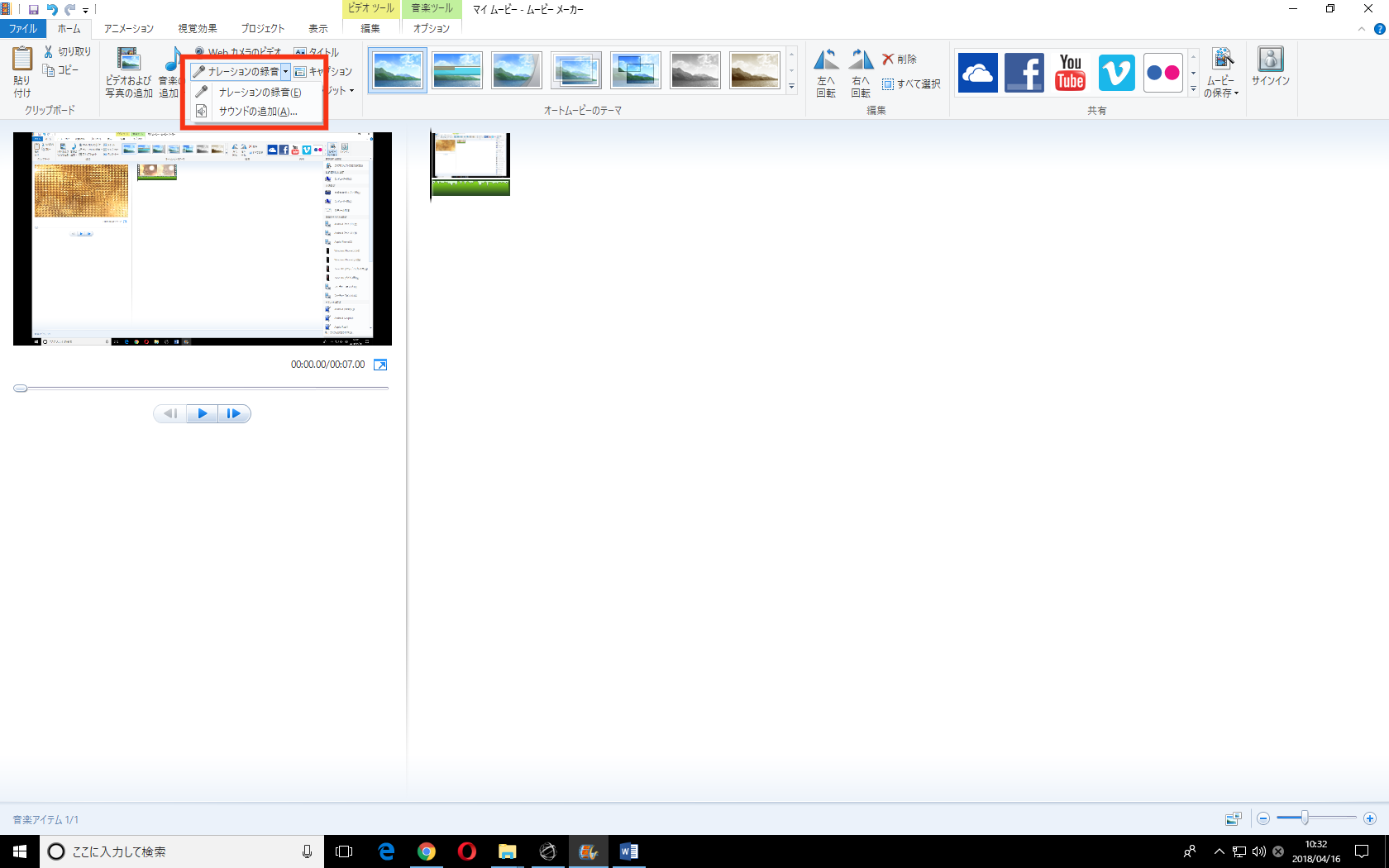Expand the ナレーションの録音 dropdown arrow
This screenshot has width=1389, height=868.
(x=285, y=72)
